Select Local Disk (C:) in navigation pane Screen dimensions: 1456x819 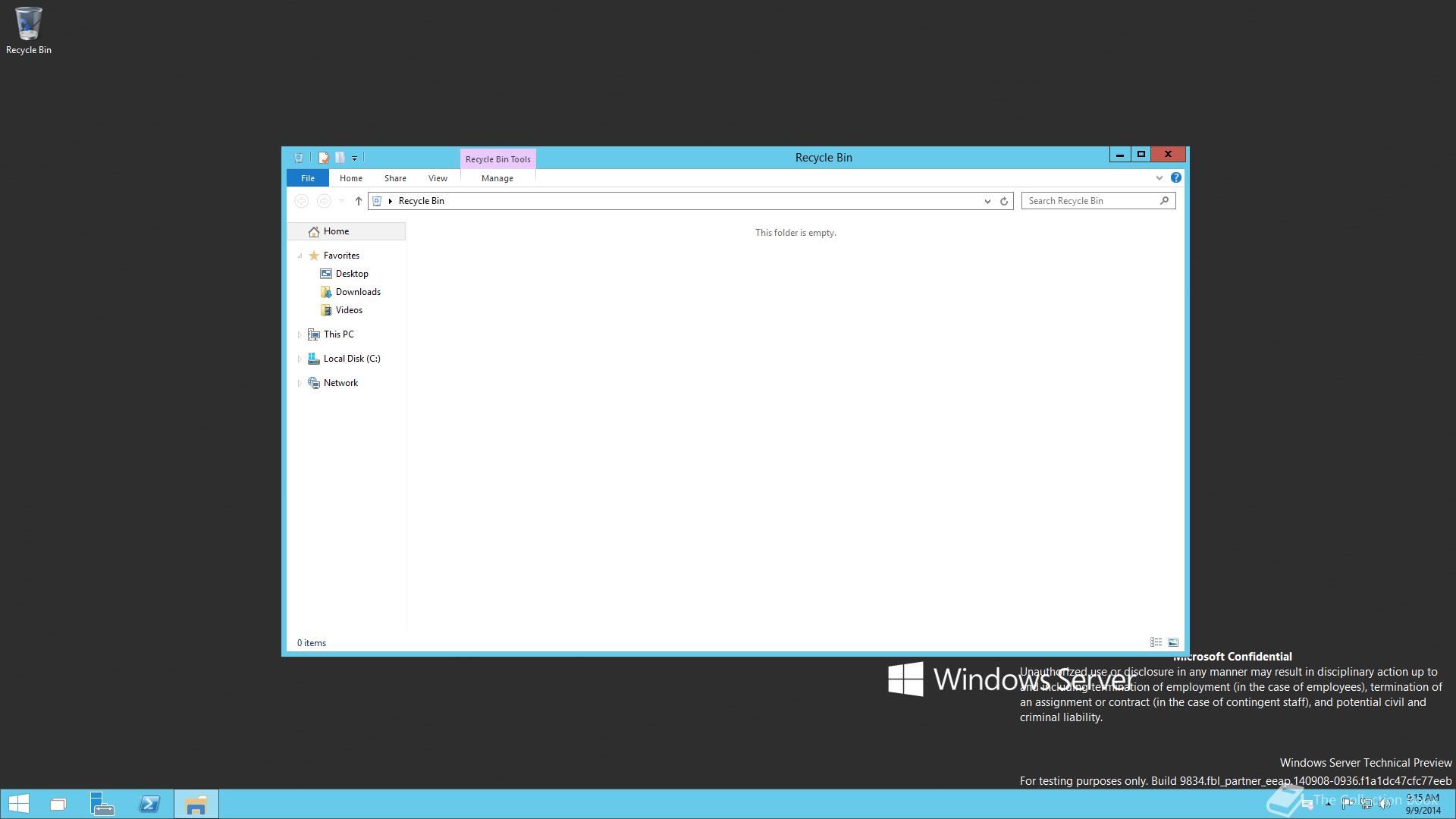point(352,359)
